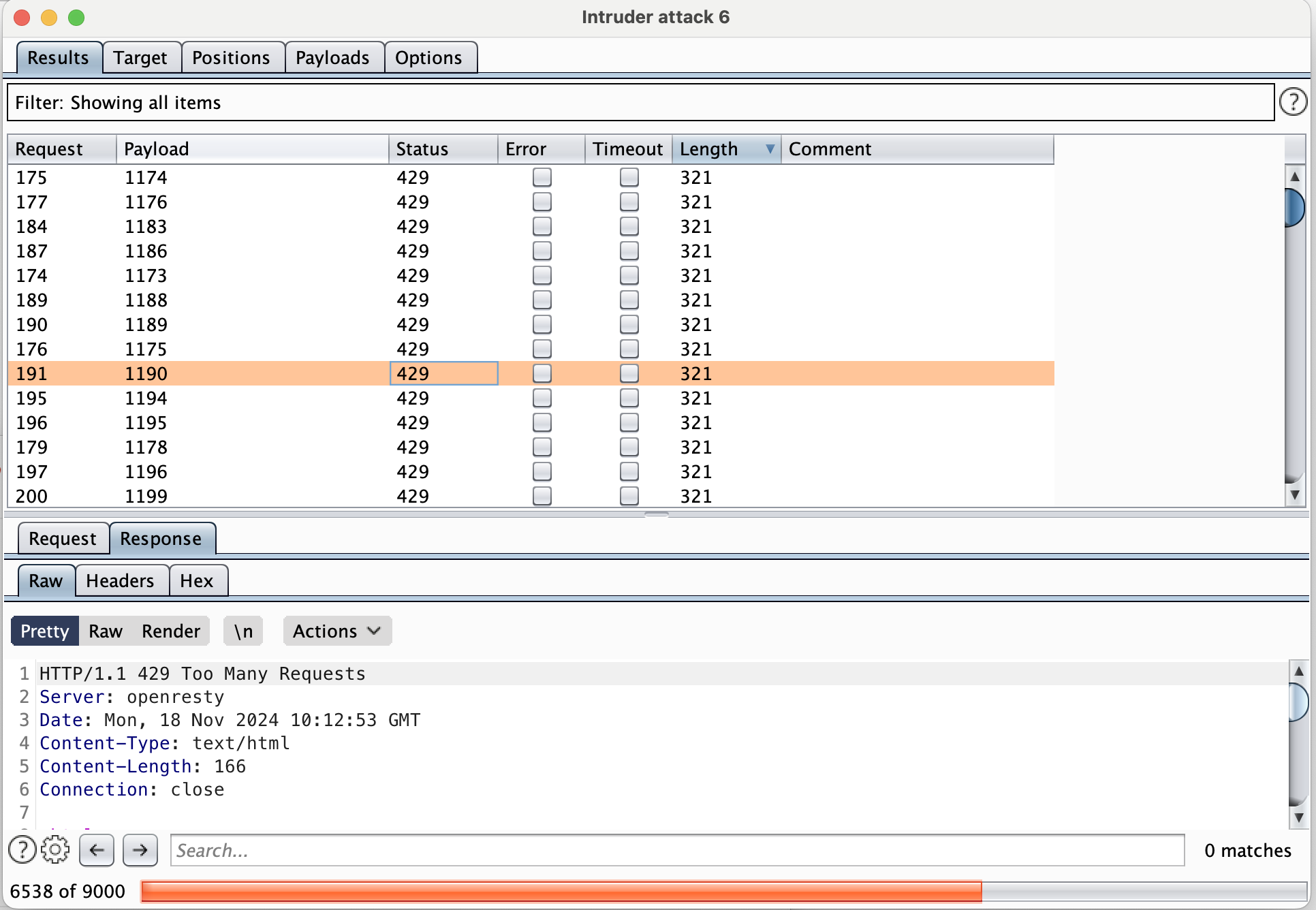Go to next search match arrow

click(x=140, y=849)
